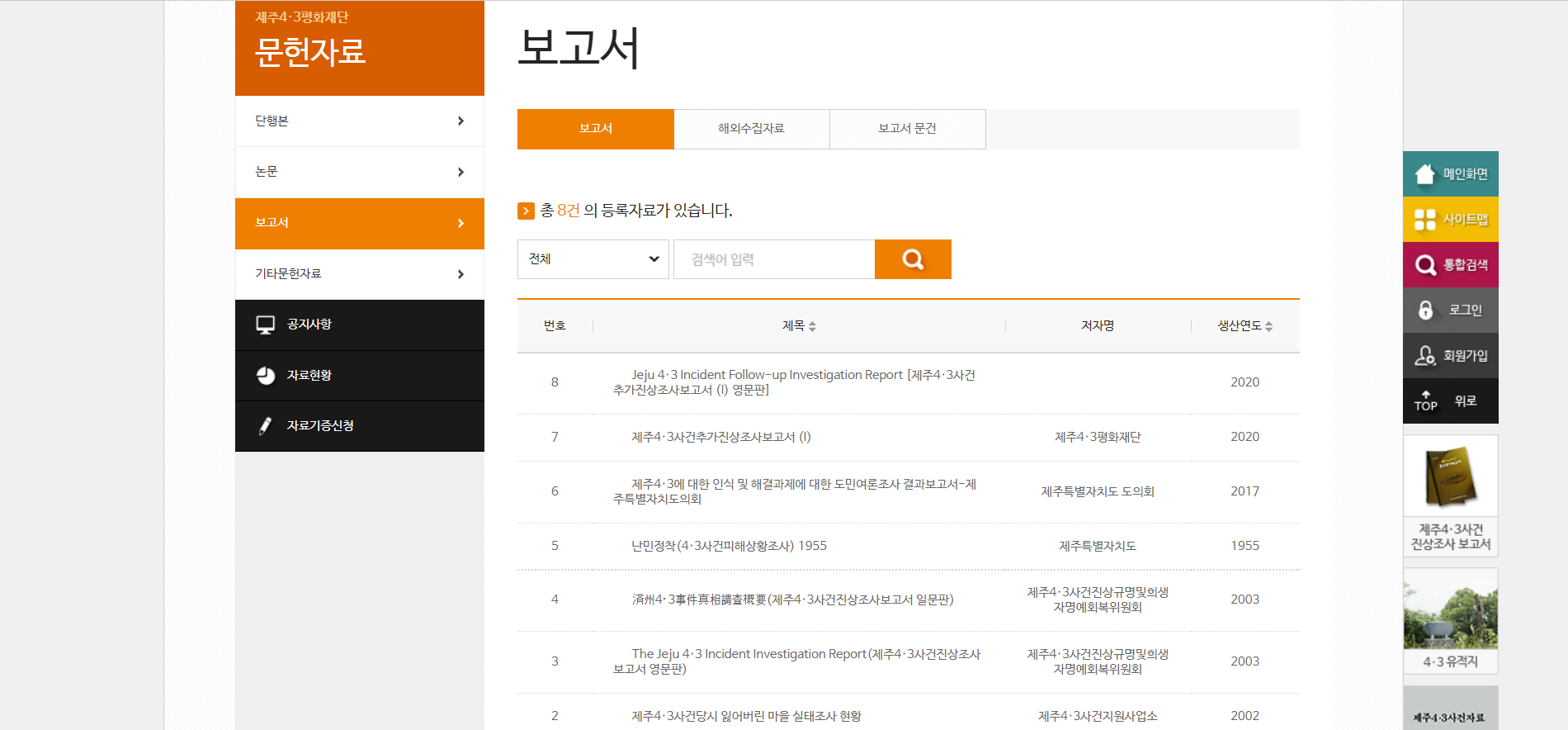Switch to the 해외수집자료 tab
Viewport: 1568px width, 730px height.
751,129
